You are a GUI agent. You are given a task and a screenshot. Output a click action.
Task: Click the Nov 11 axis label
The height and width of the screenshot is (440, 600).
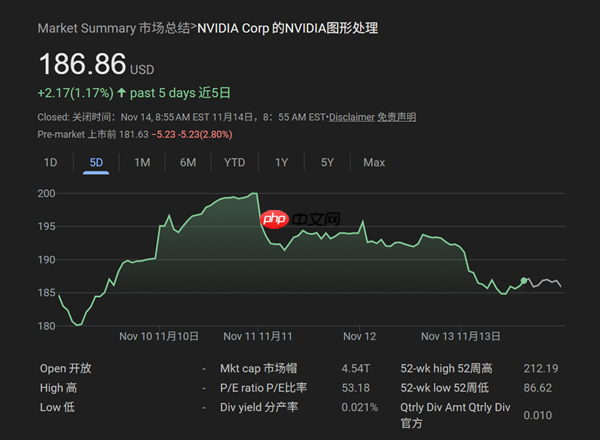pyautogui.click(x=258, y=336)
